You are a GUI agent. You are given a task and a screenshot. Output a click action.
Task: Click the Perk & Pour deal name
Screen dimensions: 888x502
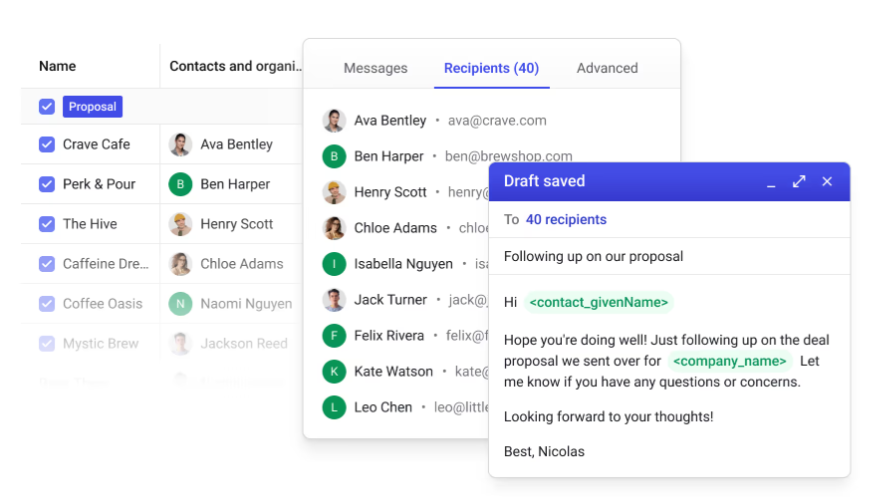(x=99, y=184)
